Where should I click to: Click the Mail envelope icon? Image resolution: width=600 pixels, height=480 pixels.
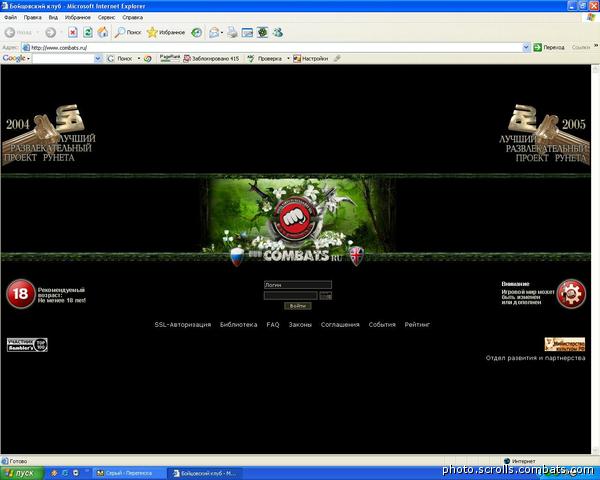click(x=214, y=33)
